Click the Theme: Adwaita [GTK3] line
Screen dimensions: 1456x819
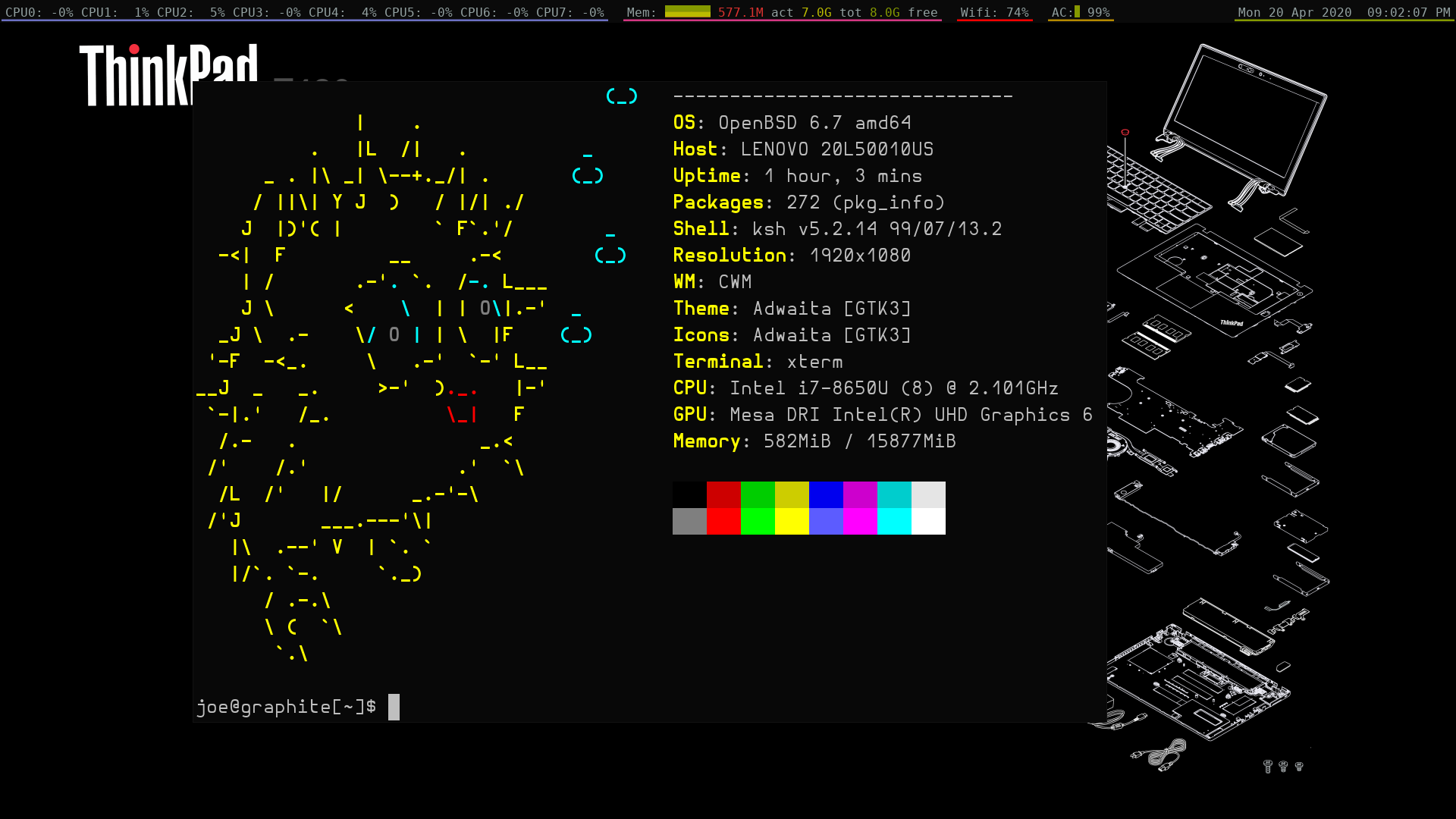792,309
